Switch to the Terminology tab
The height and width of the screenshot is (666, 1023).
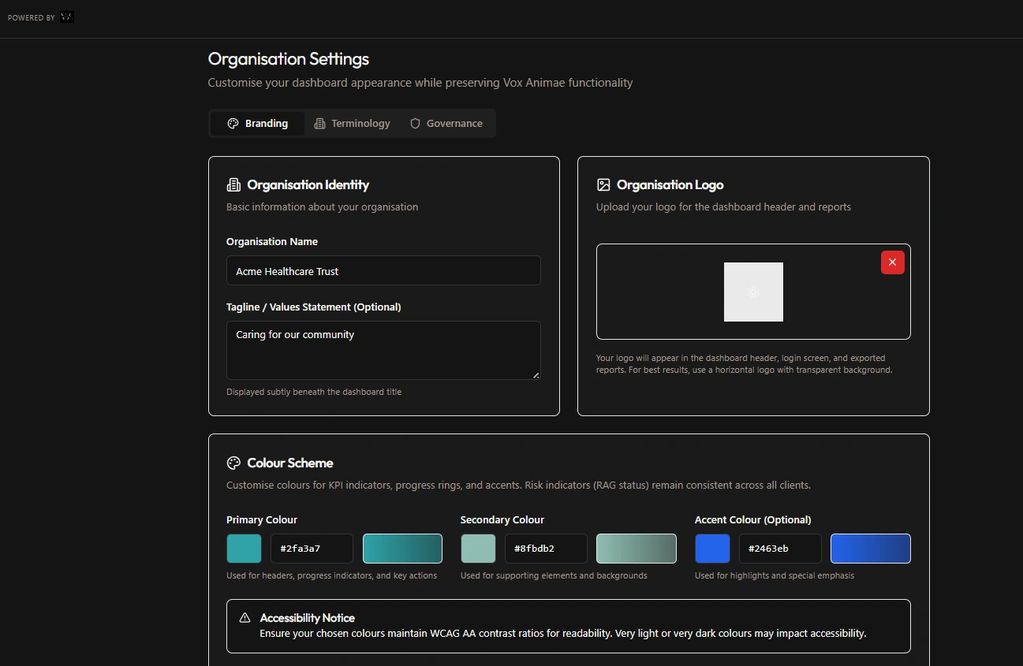click(351, 124)
